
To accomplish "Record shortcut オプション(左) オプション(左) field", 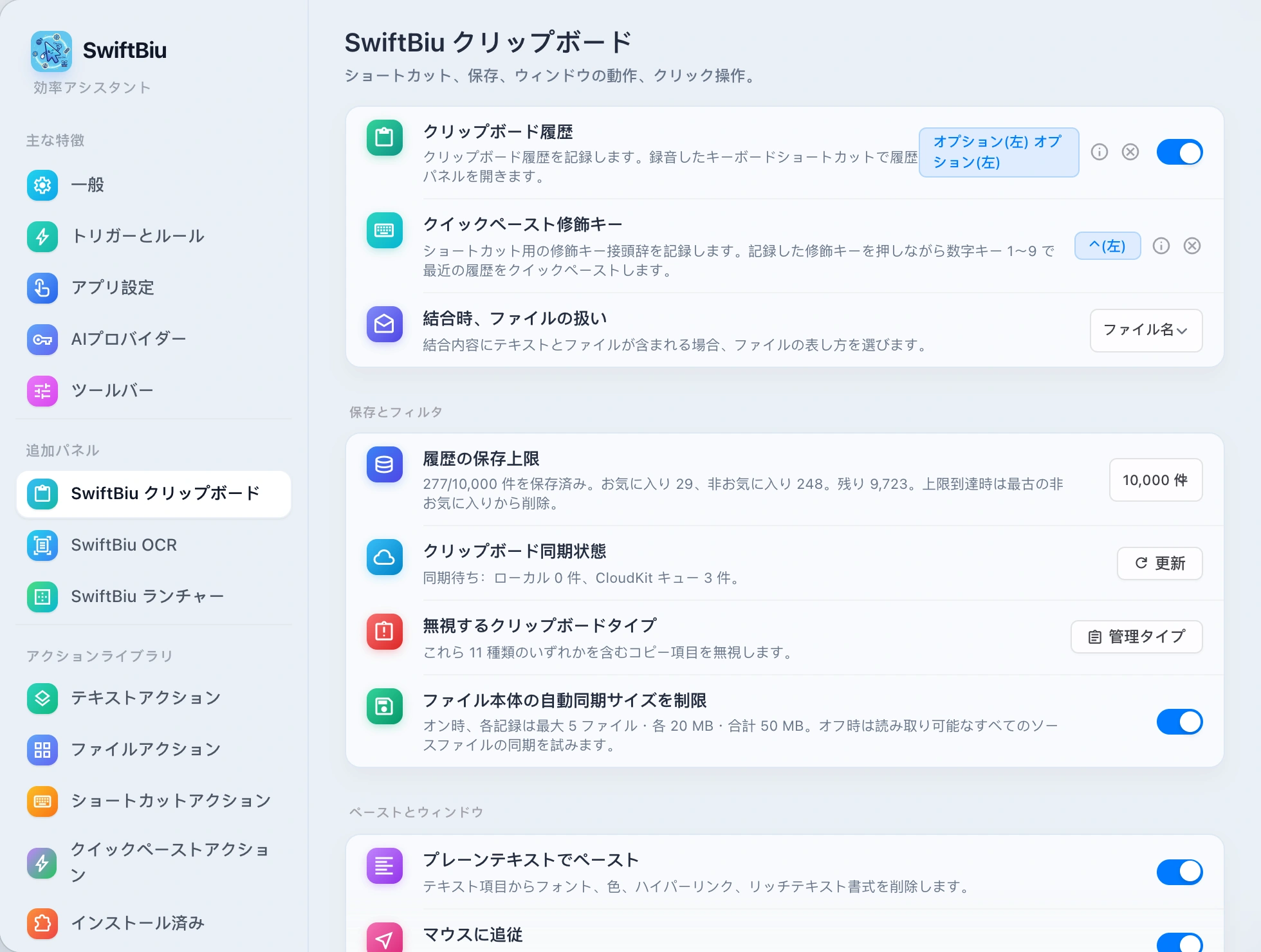I will coord(999,152).
